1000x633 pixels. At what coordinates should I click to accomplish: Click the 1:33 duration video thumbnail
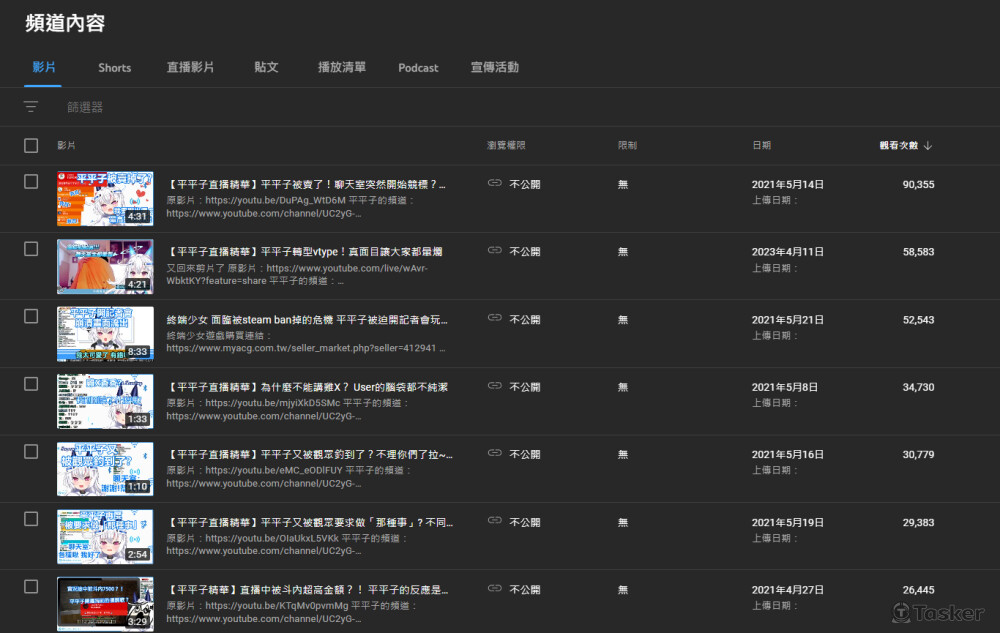(x=105, y=401)
